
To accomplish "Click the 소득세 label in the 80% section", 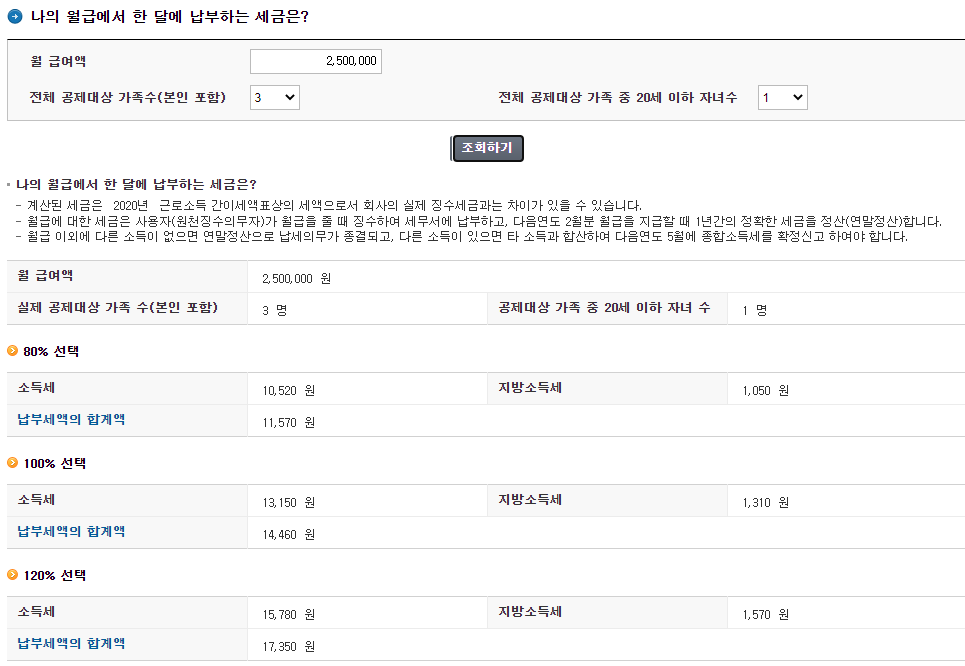I will pyautogui.click(x=36, y=388).
